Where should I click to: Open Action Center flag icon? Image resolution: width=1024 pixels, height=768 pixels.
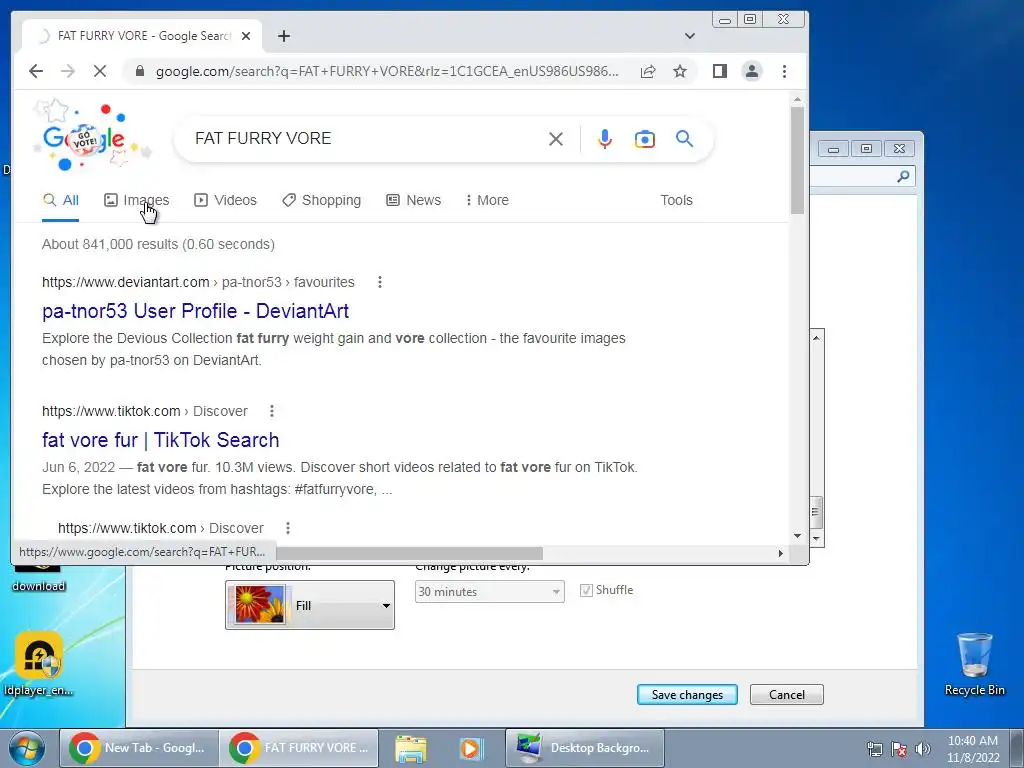point(899,749)
